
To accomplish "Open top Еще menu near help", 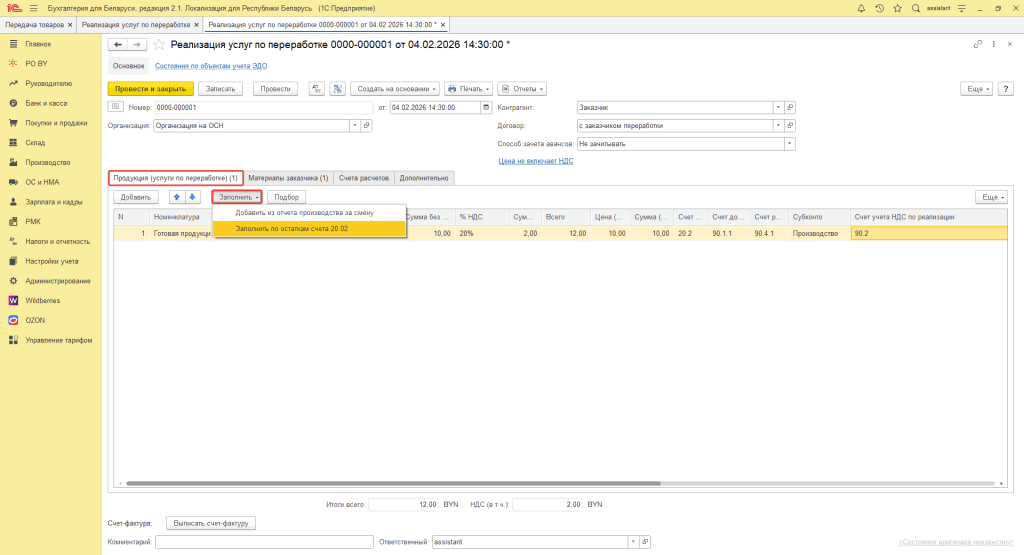I will [976, 89].
